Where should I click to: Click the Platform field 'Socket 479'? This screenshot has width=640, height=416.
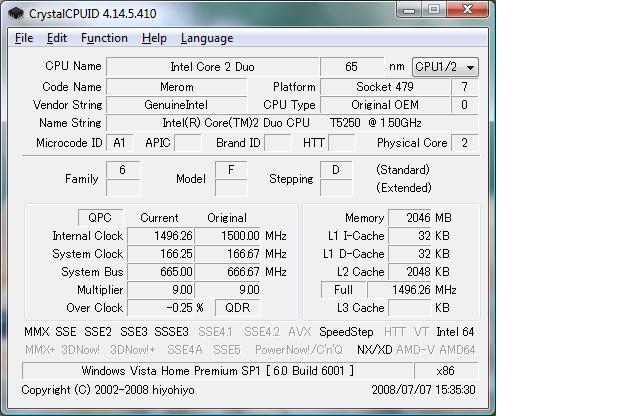(385, 87)
